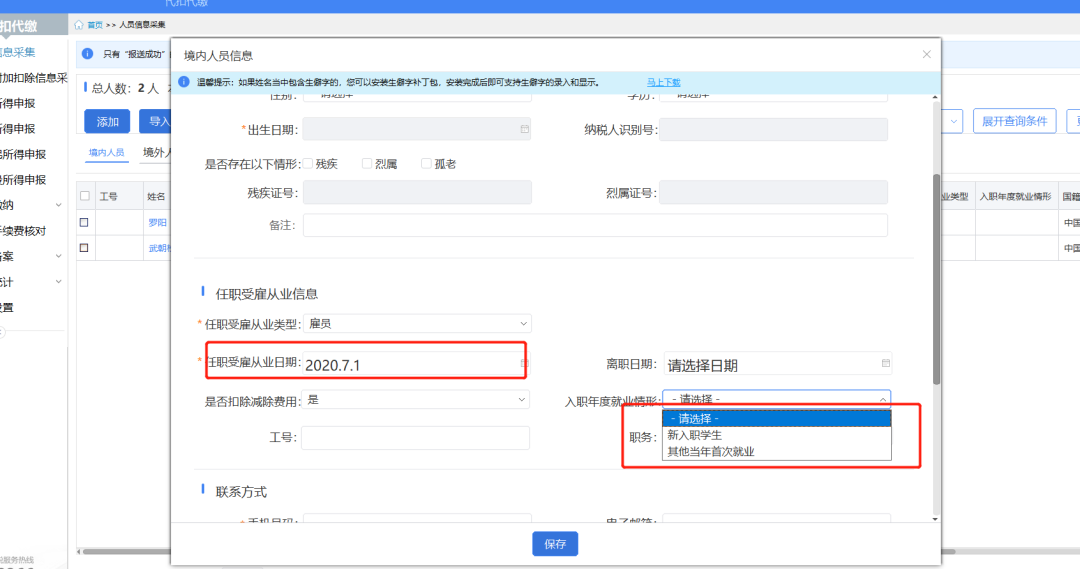
Task: Click the home icon in breadcrumb
Action: pyautogui.click(x=79, y=25)
